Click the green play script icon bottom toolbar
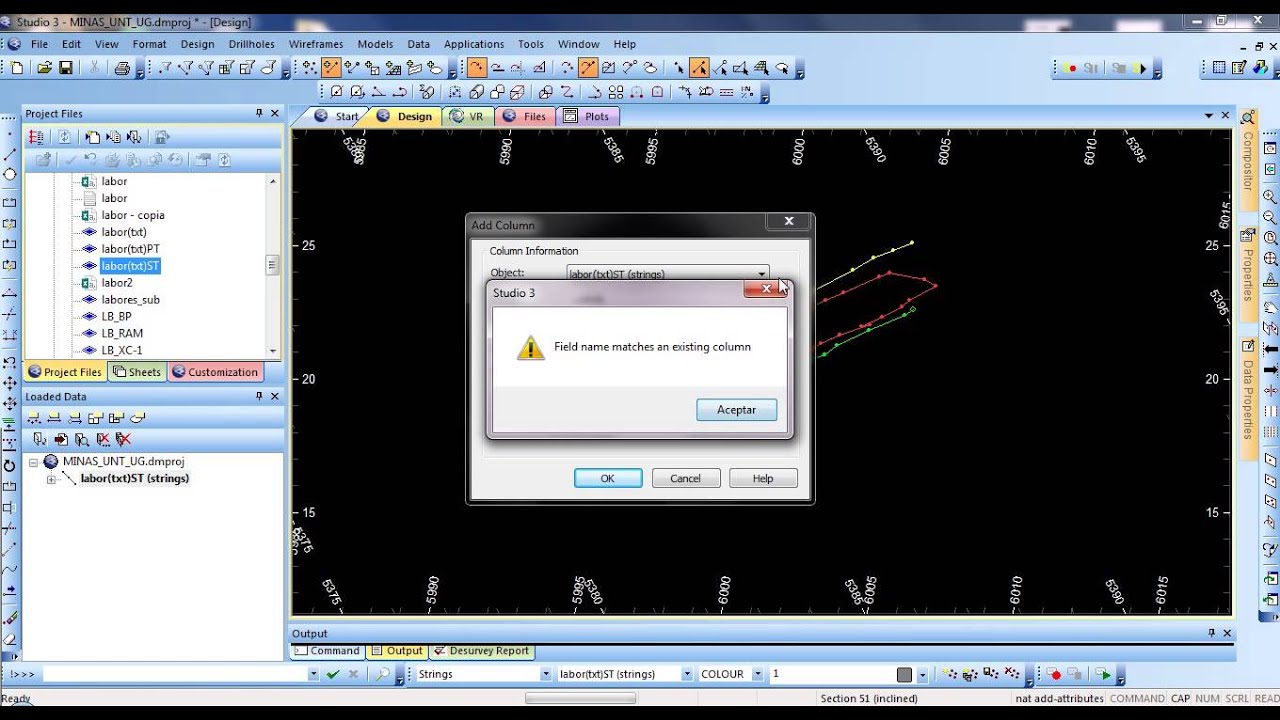Image resolution: width=1280 pixels, height=720 pixels. point(1103,674)
